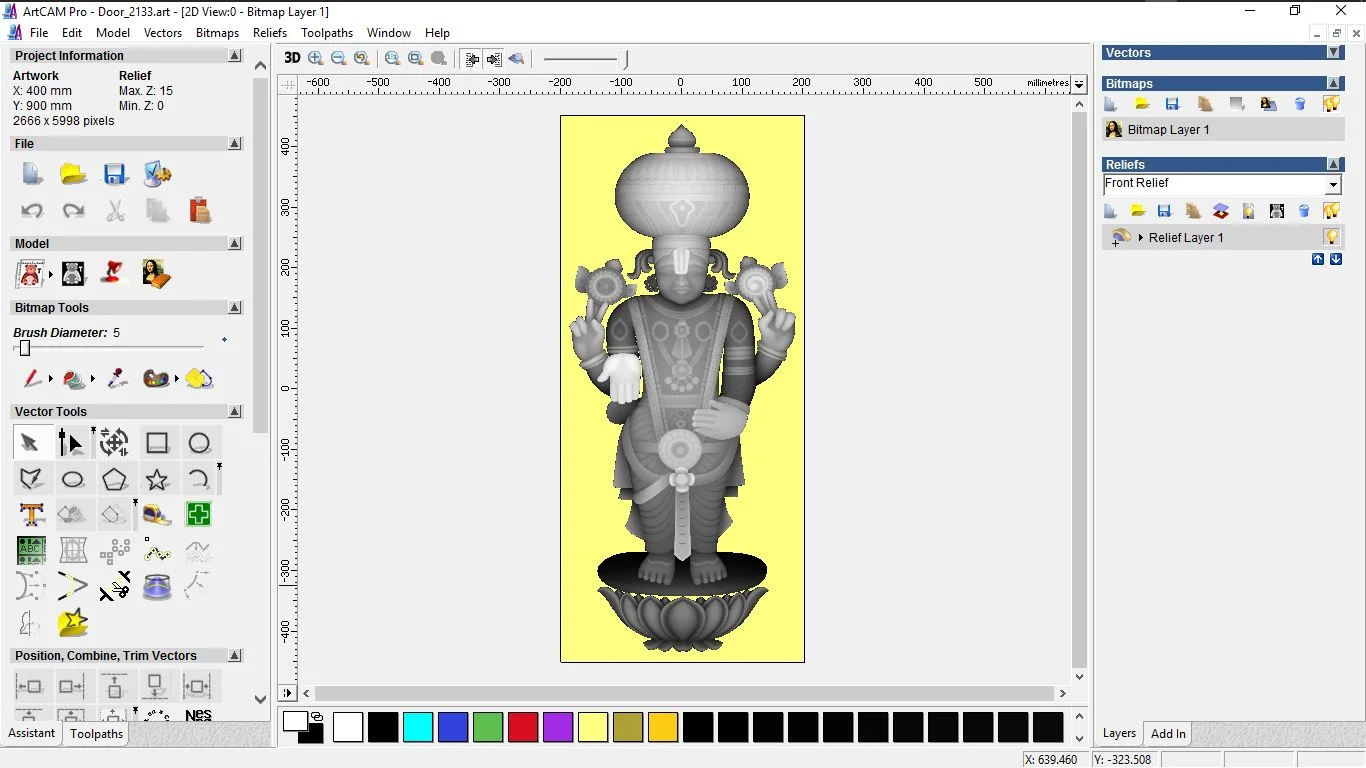This screenshot has height=768, width=1366.
Task: Click the Save floppy icon in File
Action: click(115, 175)
